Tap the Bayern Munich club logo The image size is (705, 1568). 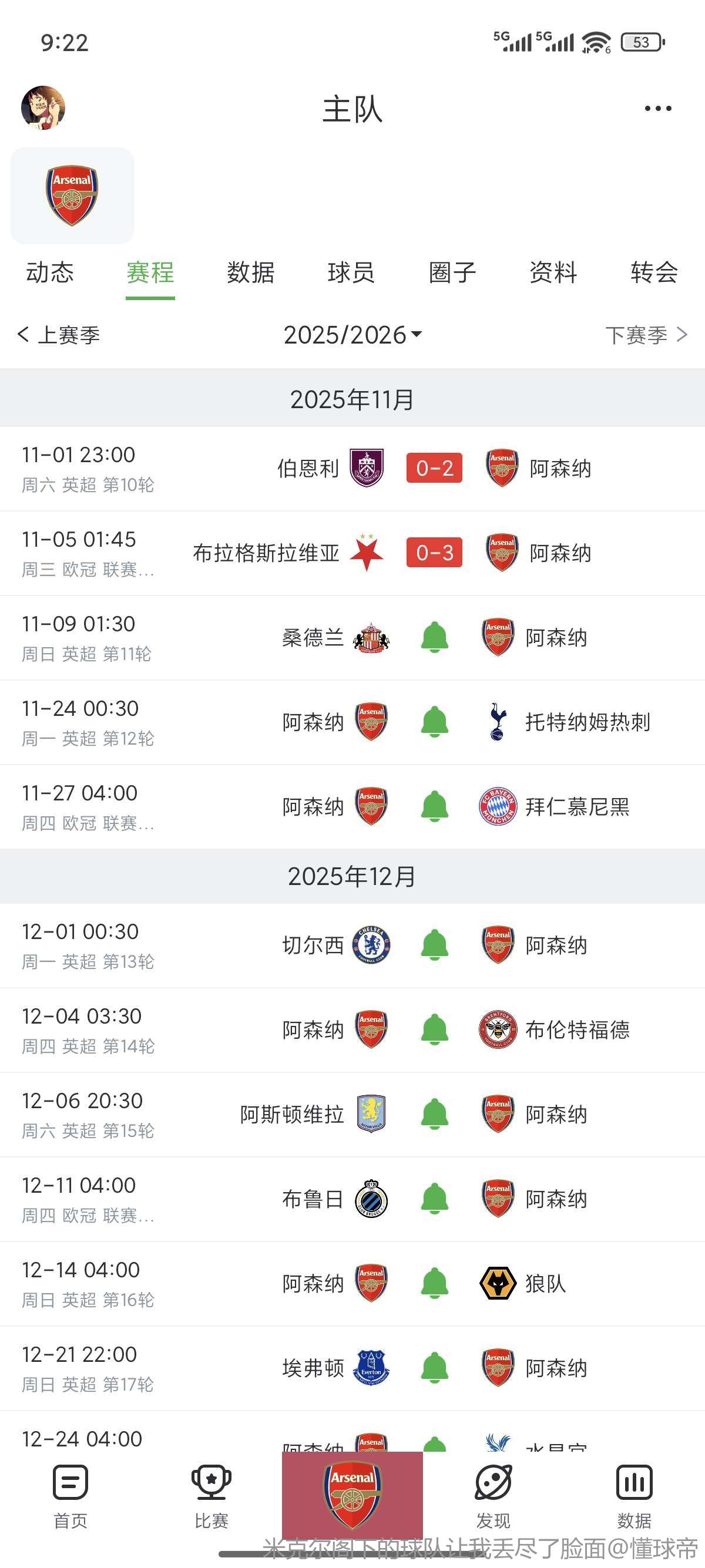click(x=498, y=806)
